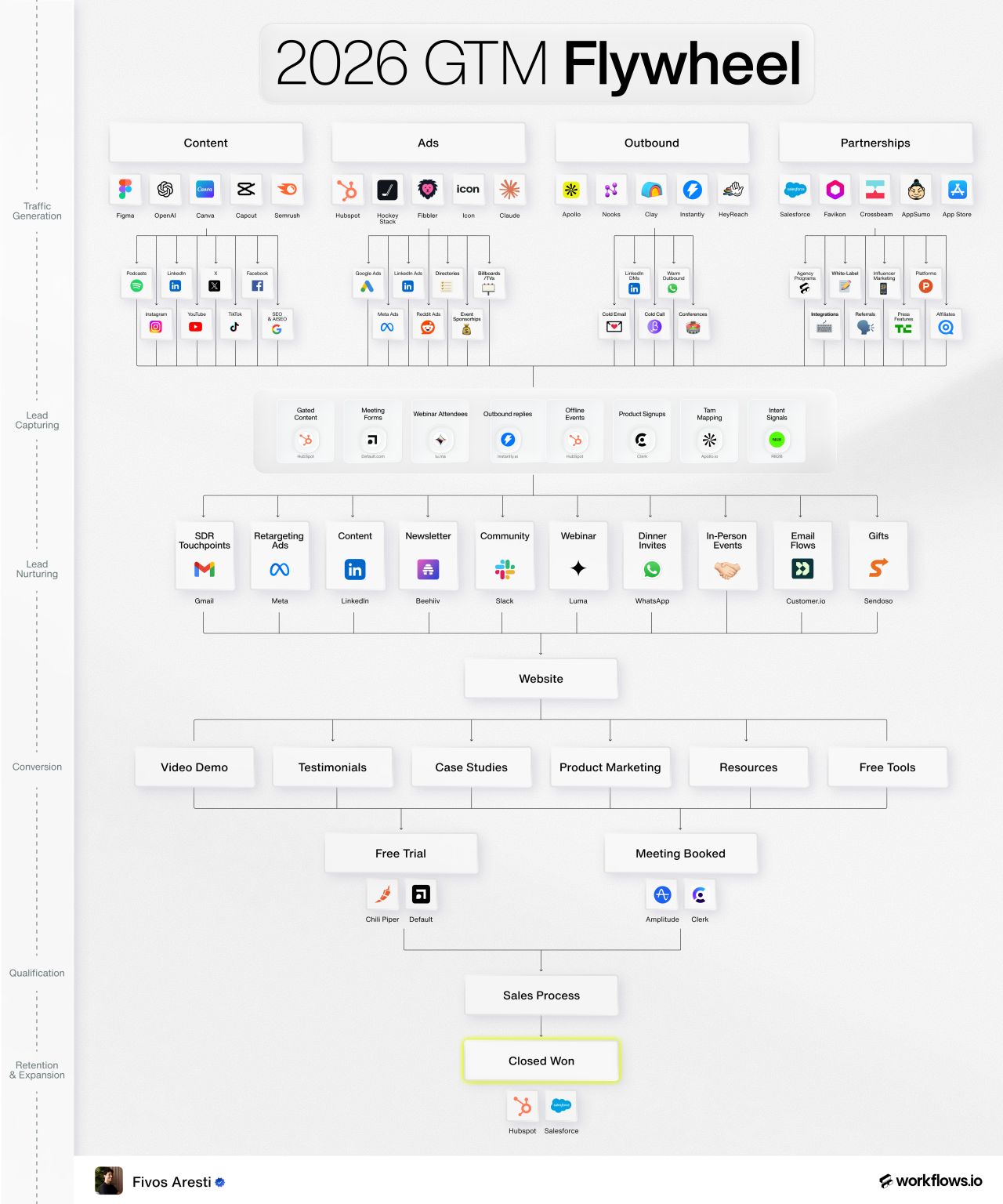Select the OpenAI logo icon
The height and width of the screenshot is (1204, 1003).
point(165,190)
